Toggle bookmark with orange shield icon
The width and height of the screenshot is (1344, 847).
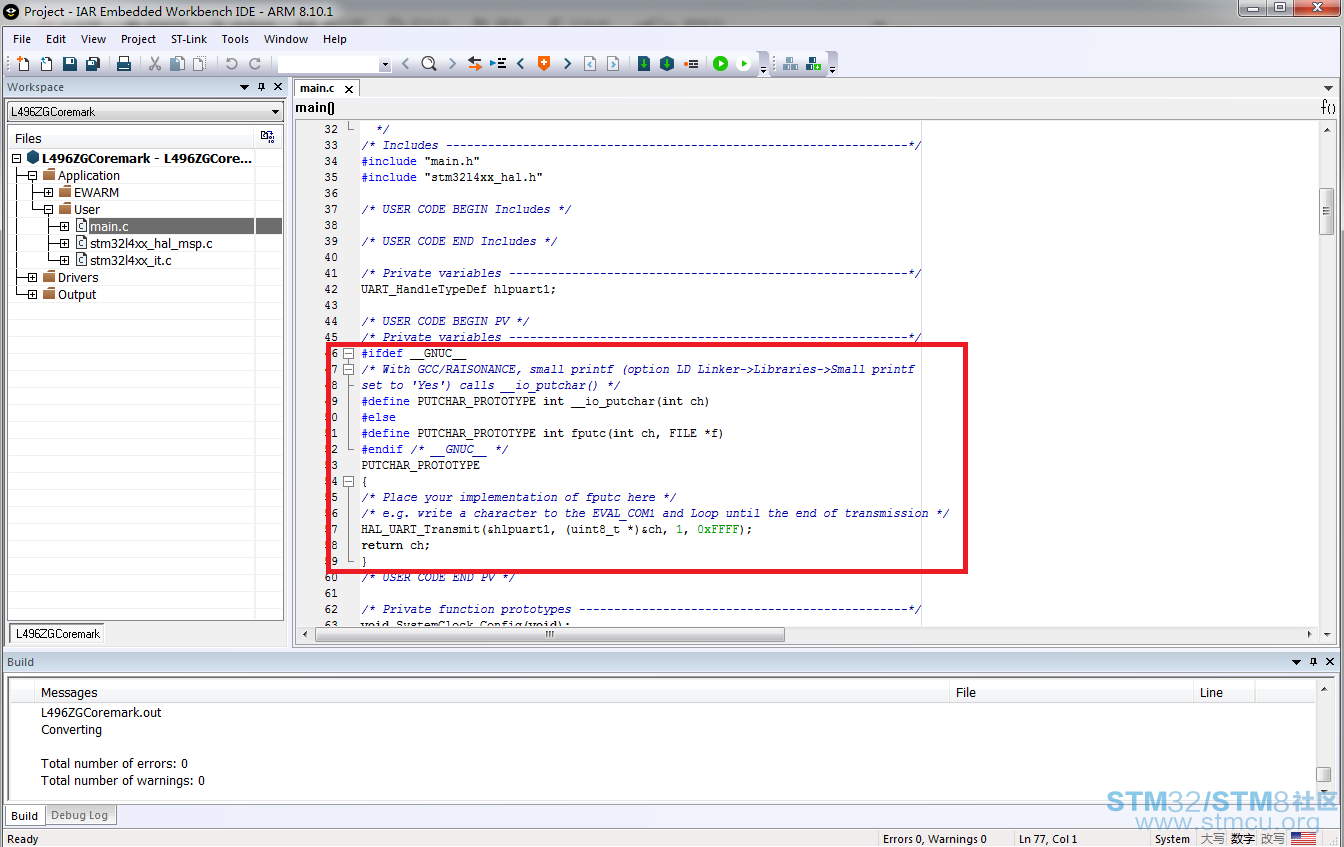(x=543, y=64)
